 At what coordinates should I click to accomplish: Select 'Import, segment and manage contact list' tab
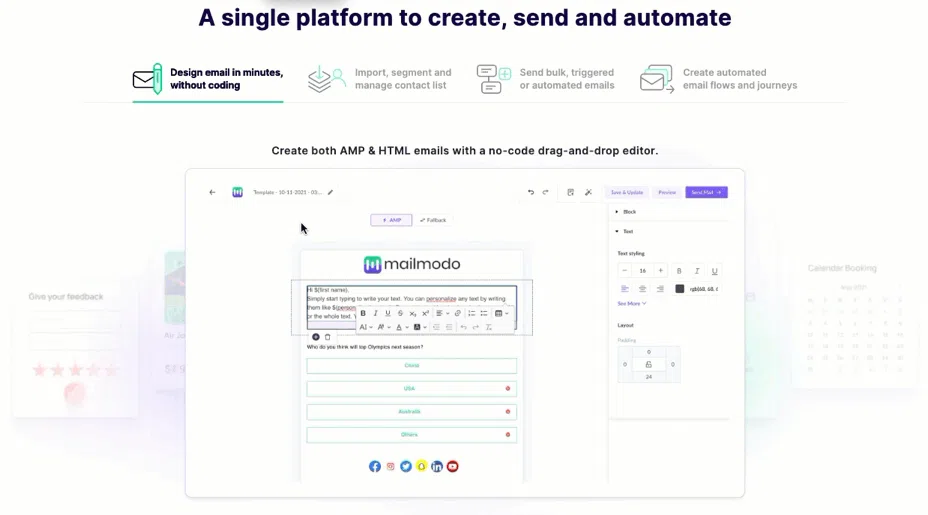pos(380,79)
